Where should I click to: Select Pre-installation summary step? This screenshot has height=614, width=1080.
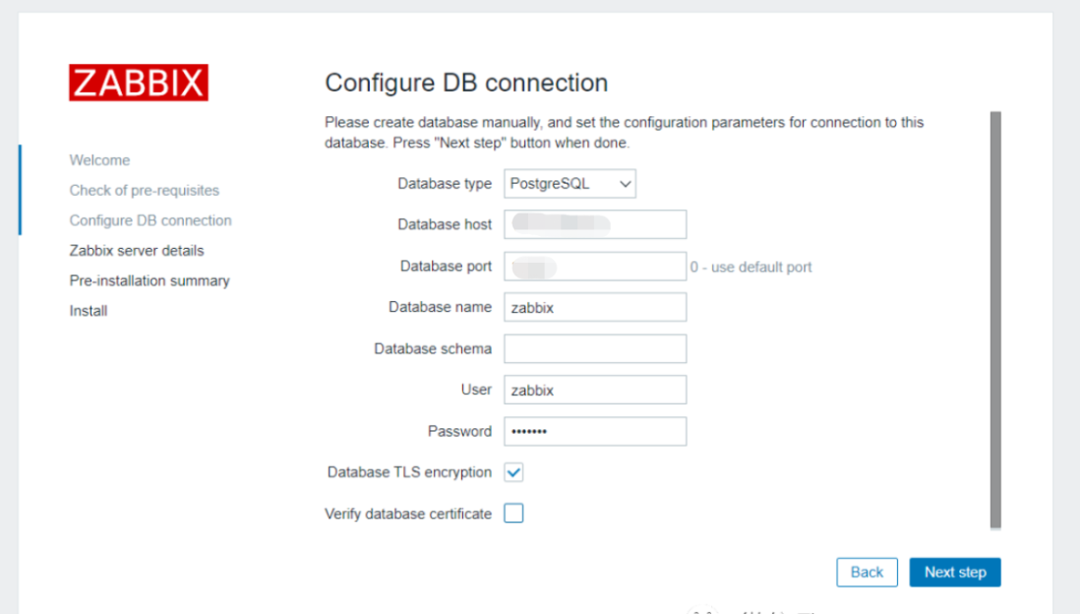pos(149,280)
